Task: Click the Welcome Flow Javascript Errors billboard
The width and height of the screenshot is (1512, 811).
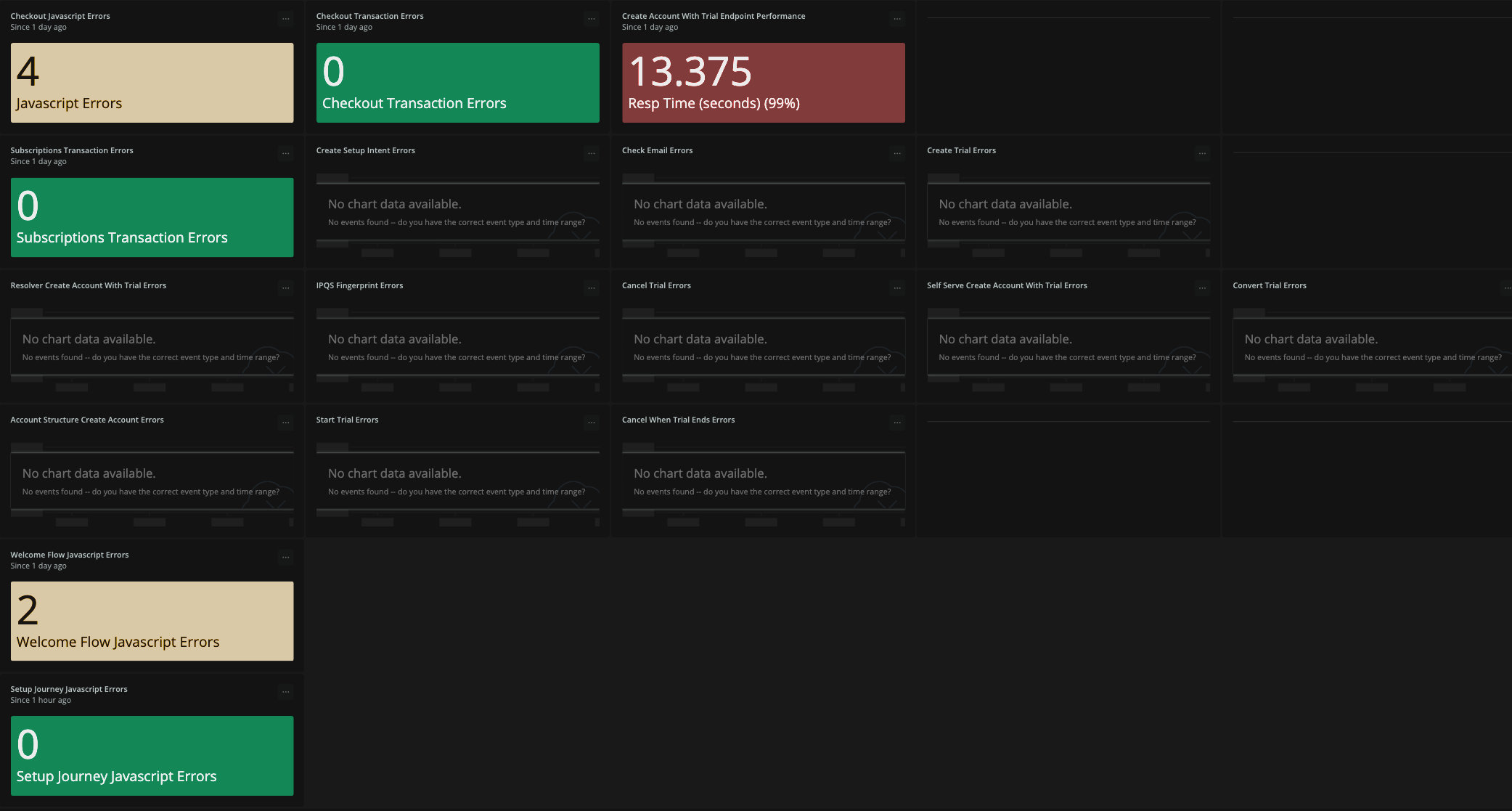Action: 152,621
